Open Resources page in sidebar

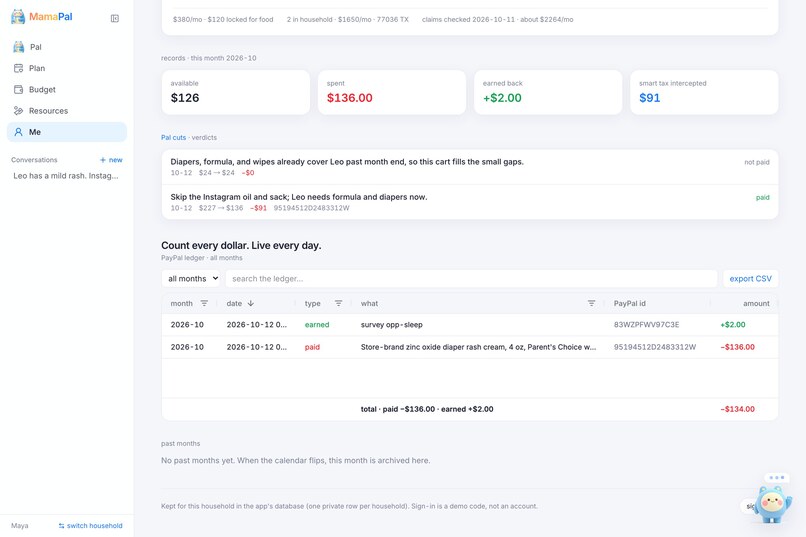[x=67, y=110]
